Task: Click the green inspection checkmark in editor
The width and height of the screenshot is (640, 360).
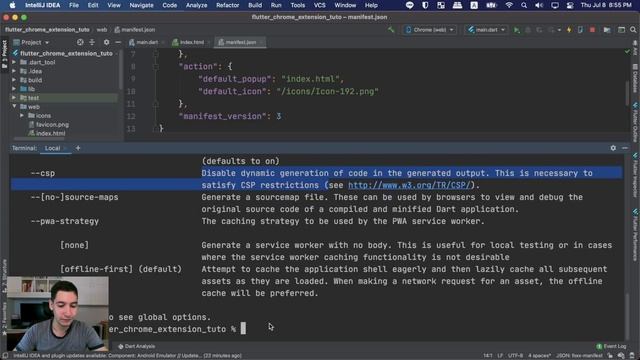Action: coord(627,51)
